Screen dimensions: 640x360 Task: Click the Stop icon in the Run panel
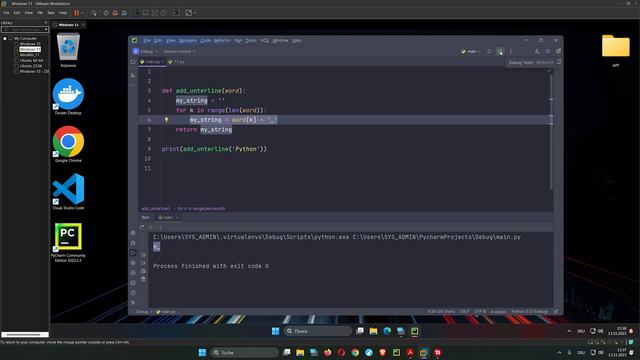151,227
